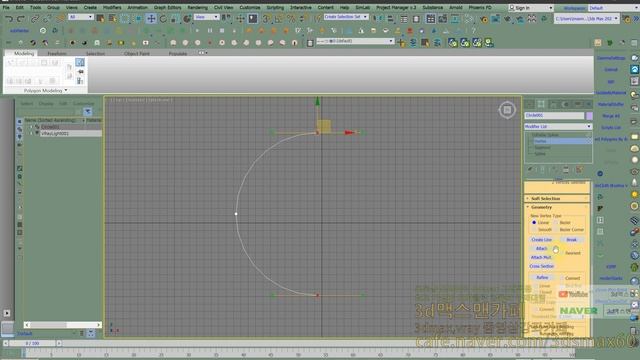Open selection filter All dropdown

[x=81, y=17]
